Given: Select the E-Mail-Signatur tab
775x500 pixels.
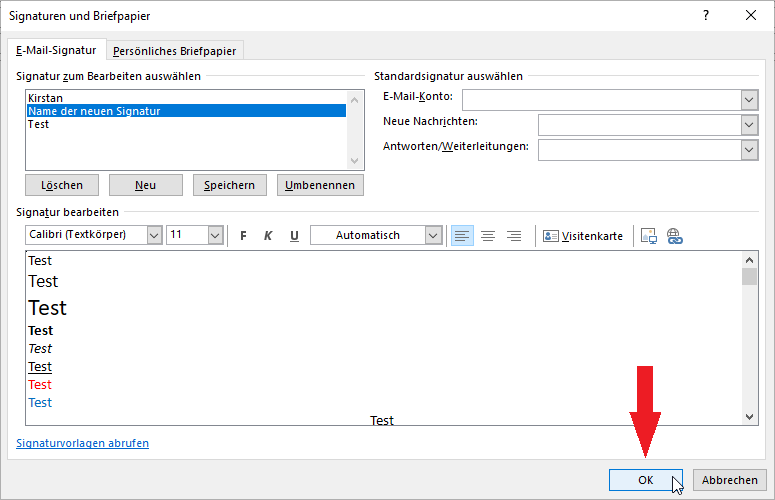Looking at the screenshot, I should 56,50.
